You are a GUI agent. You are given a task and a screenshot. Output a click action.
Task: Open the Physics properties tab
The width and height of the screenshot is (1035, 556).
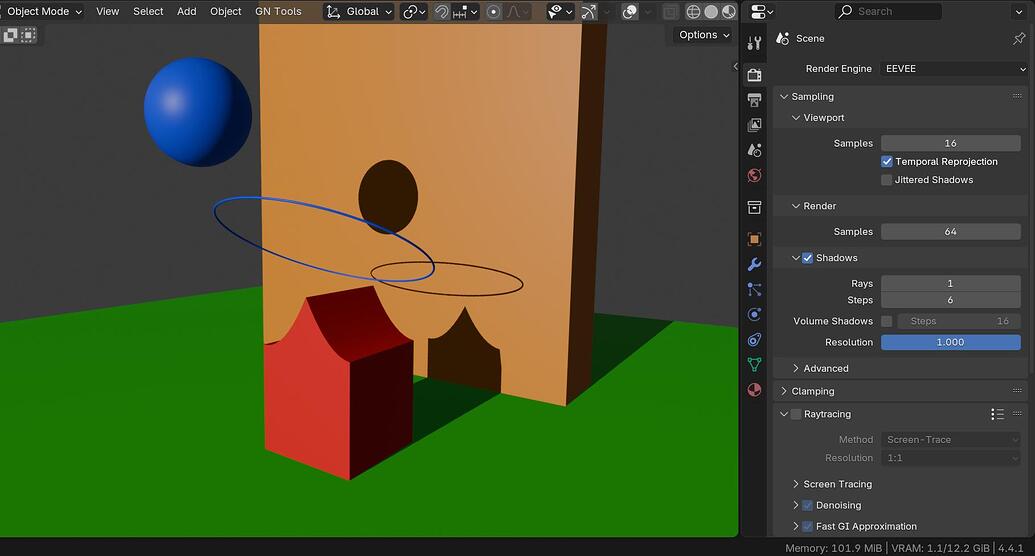(754, 314)
